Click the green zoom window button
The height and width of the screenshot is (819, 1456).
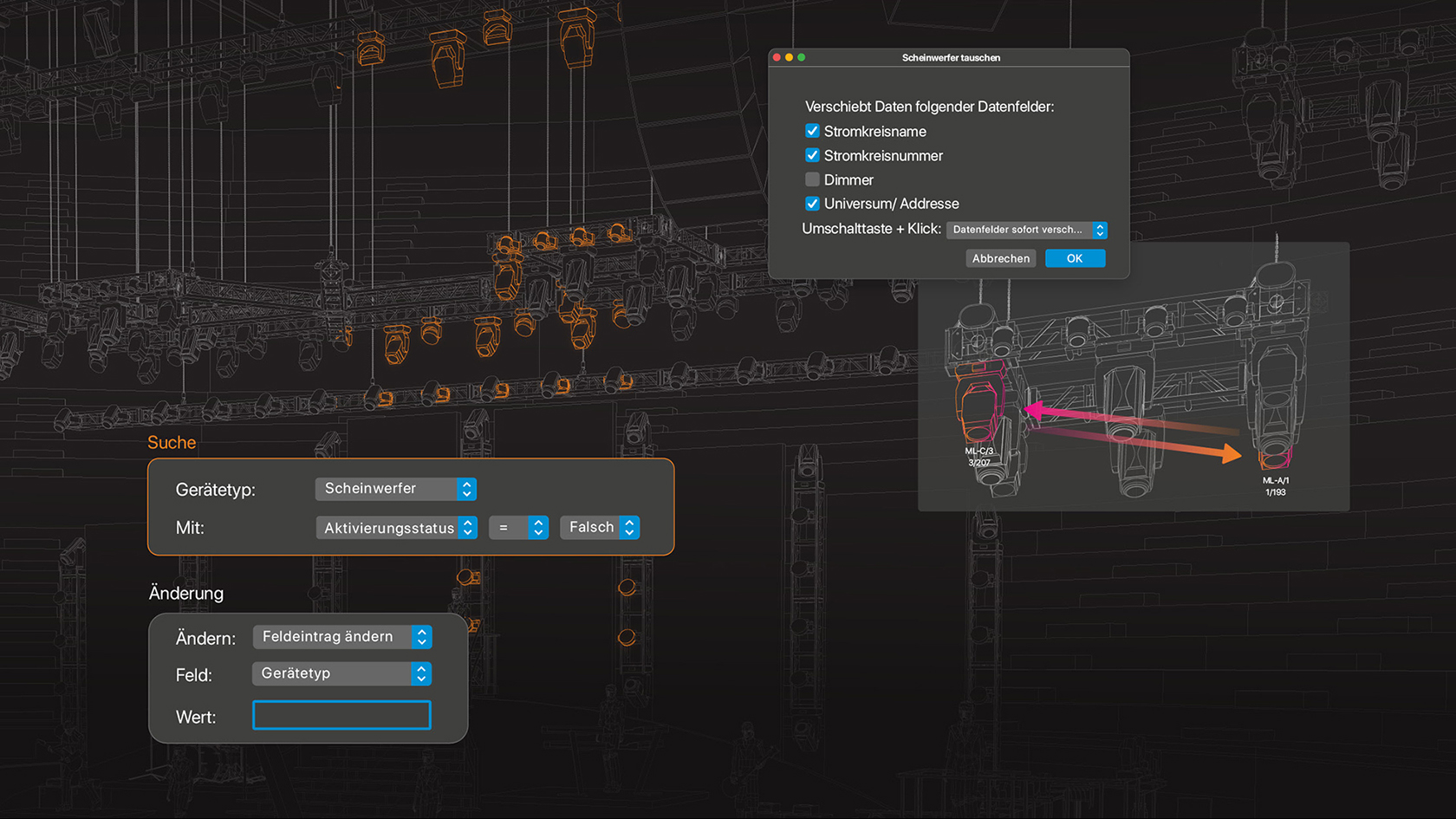pyautogui.click(x=802, y=57)
